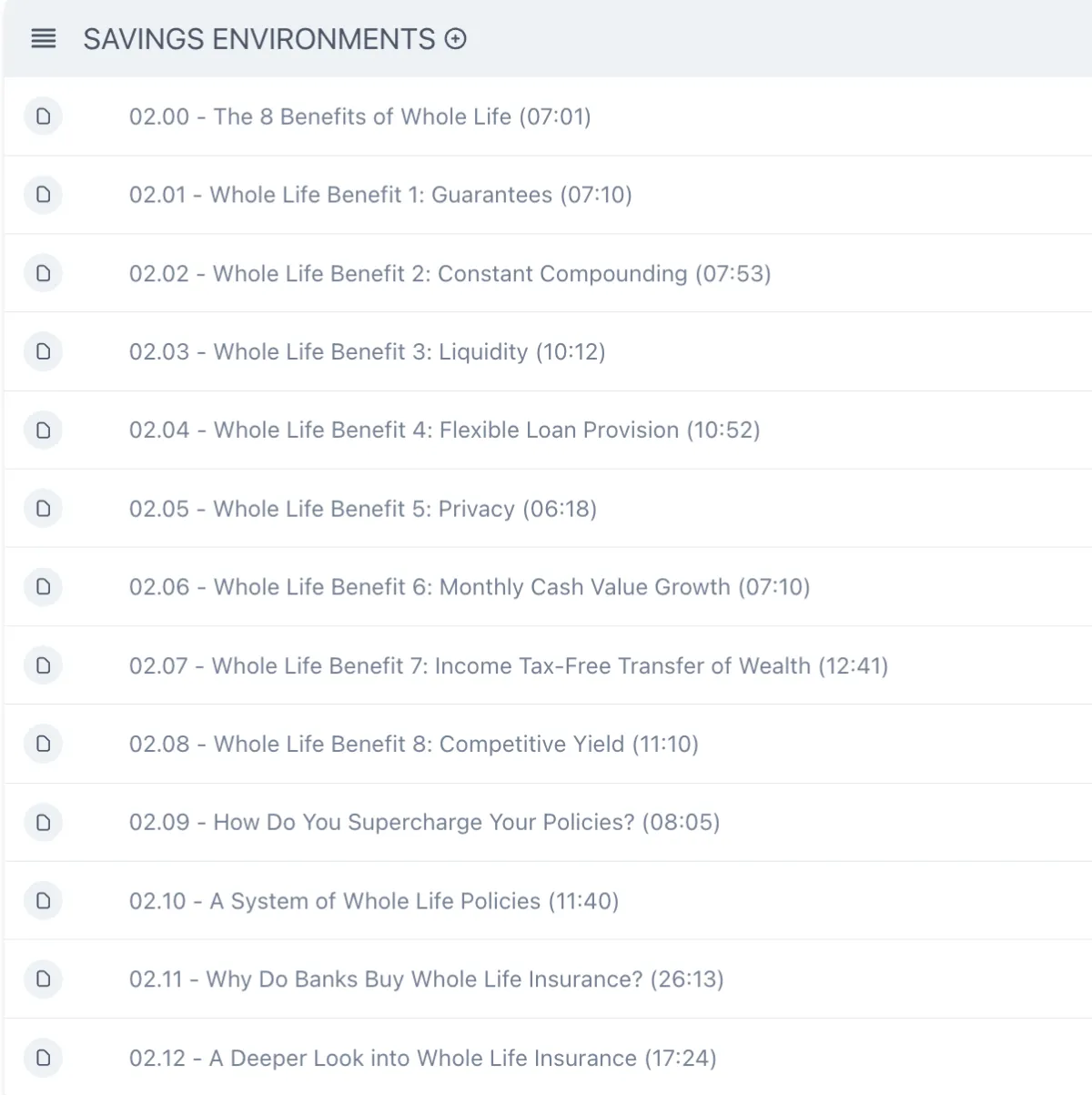Open the hamburger menu beside Savings Environments
Viewport: 1092px width, 1095px height.
pos(44,39)
